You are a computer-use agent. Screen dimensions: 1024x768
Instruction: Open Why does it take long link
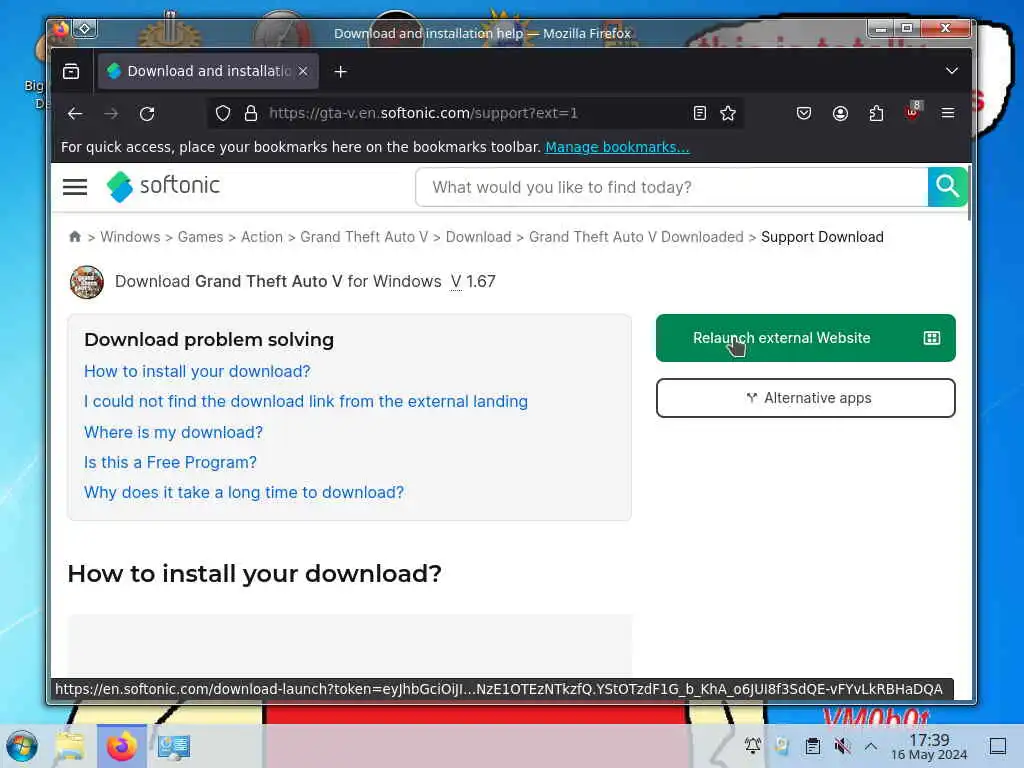click(x=244, y=492)
